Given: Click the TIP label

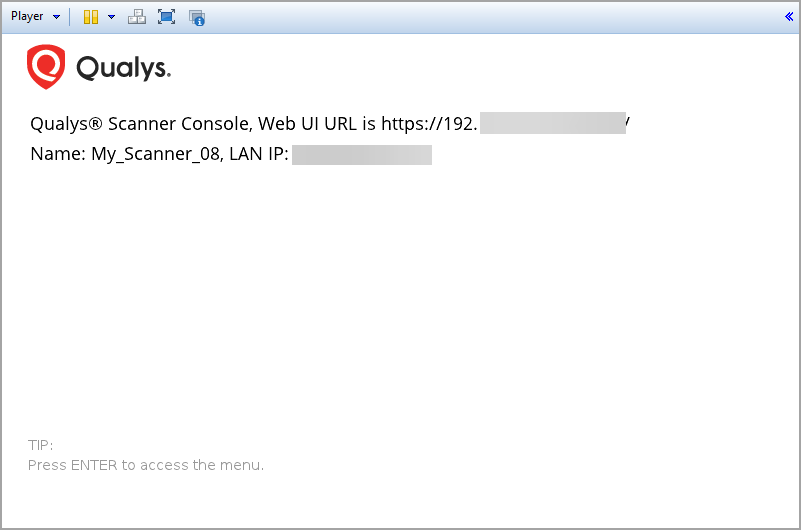Looking at the screenshot, I should click(40, 445).
